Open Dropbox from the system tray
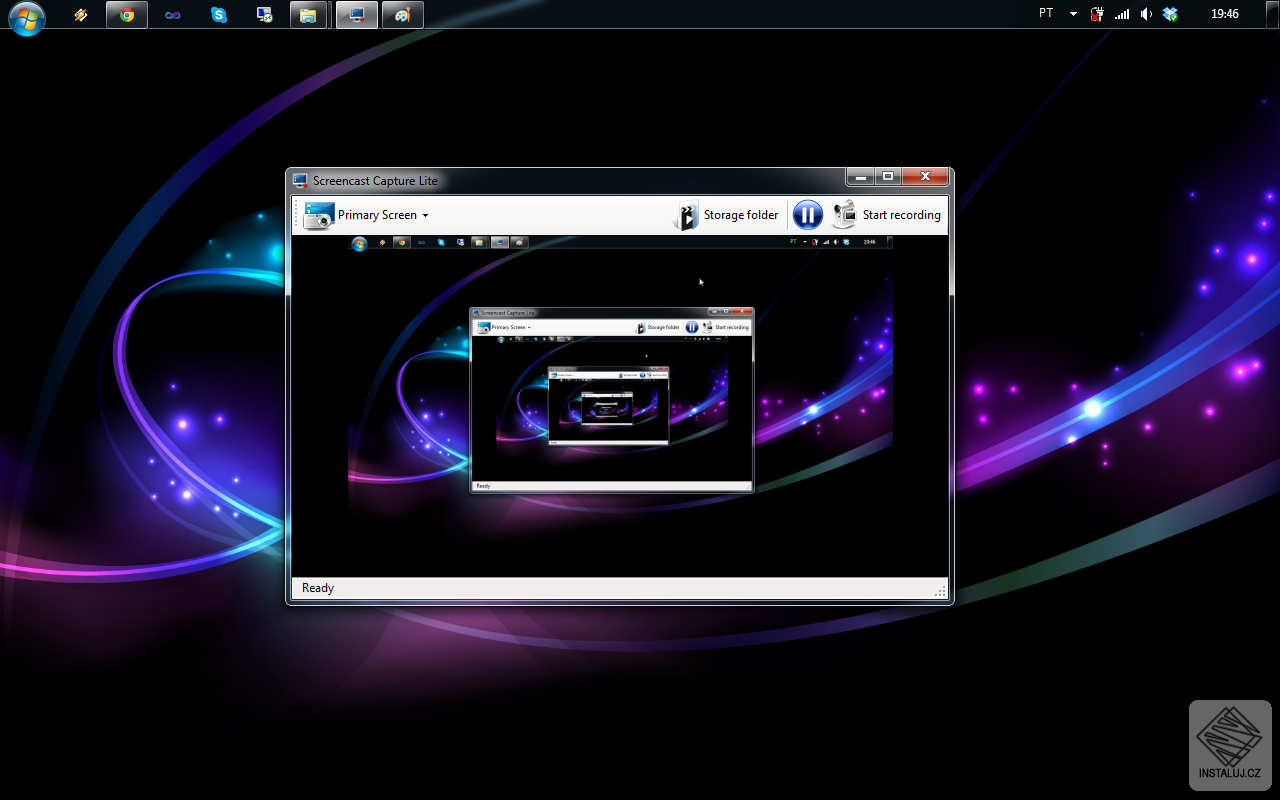The height and width of the screenshot is (800, 1280). 1169,14
